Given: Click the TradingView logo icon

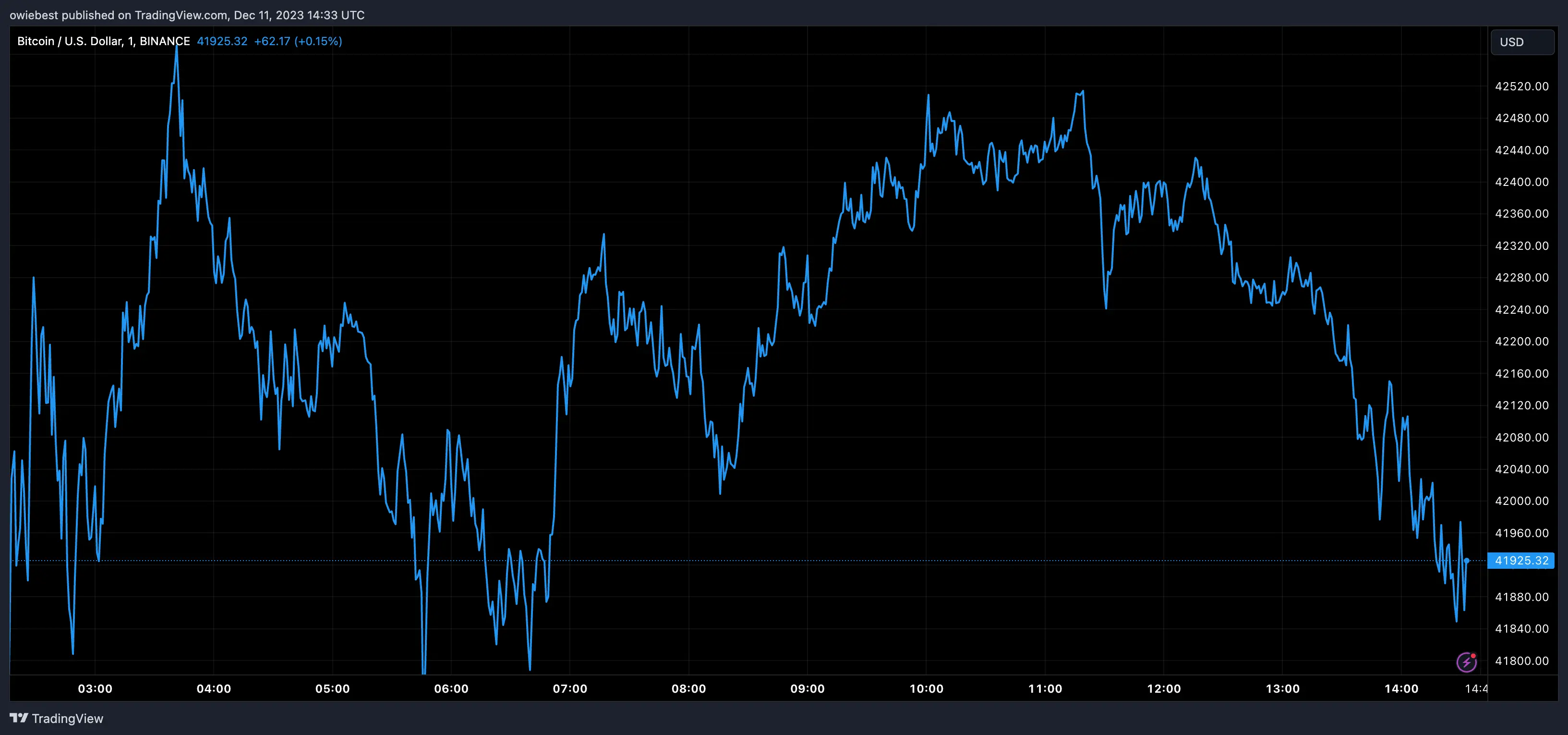Looking at the screenshot, I should [19, 719].
